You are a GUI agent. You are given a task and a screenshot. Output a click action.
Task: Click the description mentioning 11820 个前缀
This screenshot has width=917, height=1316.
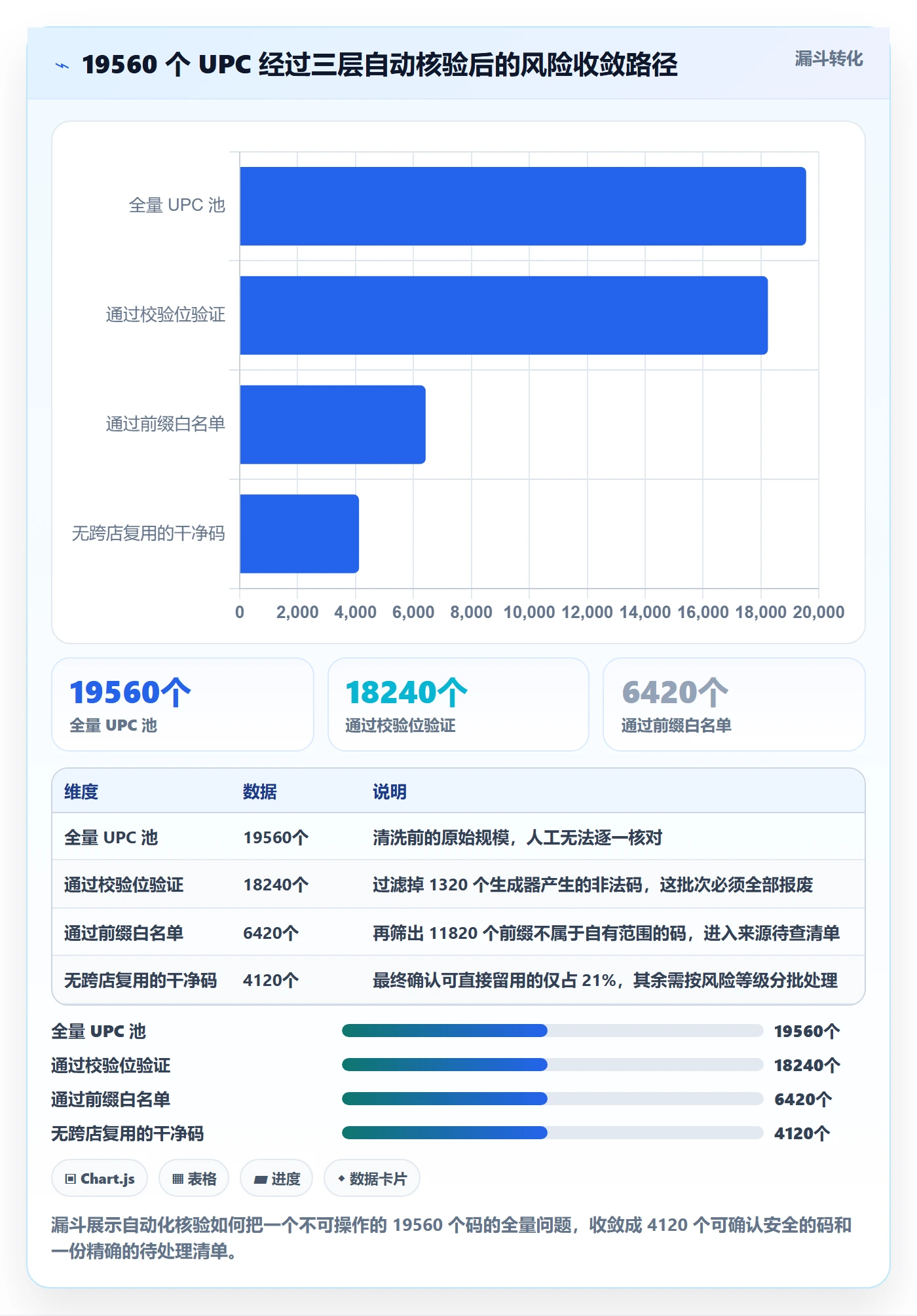(606, 933)
